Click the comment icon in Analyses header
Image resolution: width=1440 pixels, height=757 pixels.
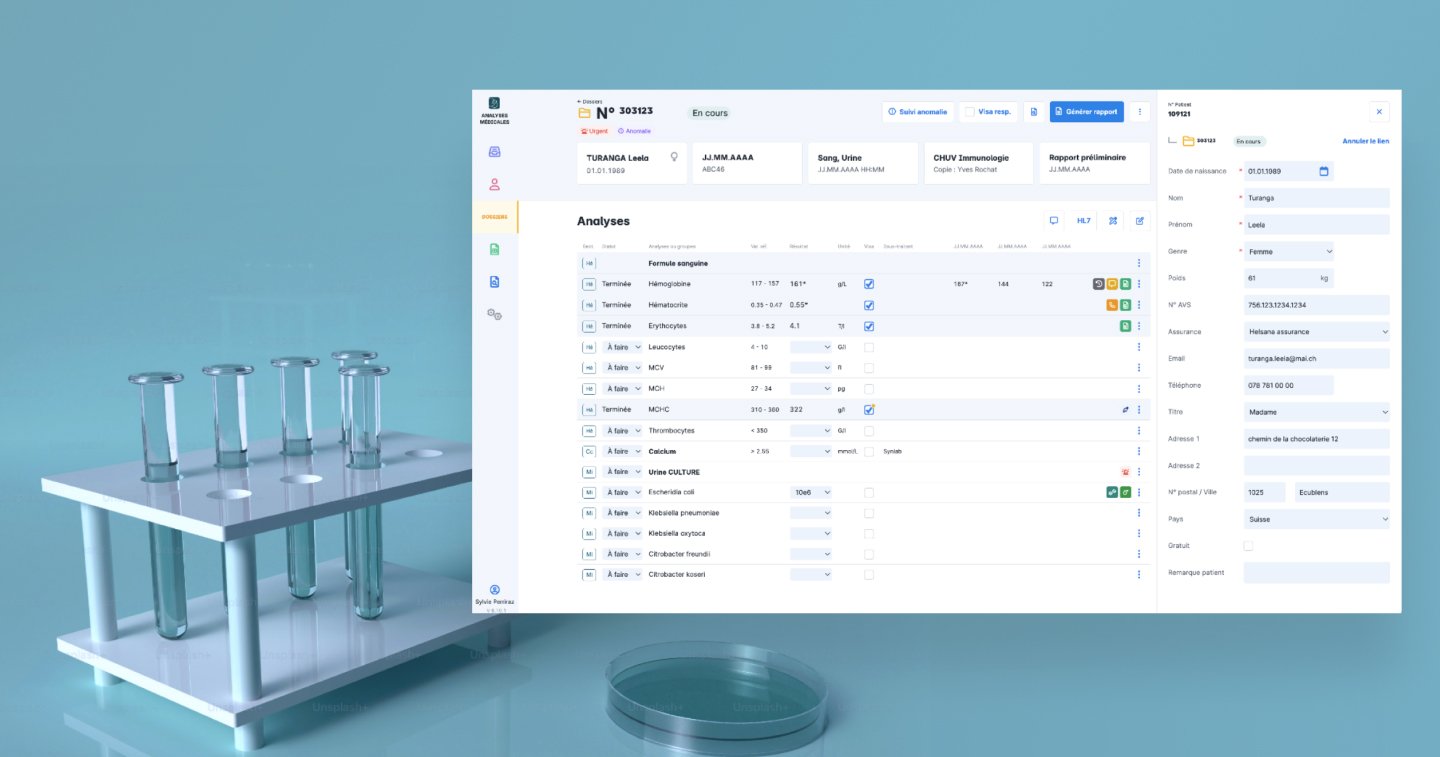coord(1053,220)
